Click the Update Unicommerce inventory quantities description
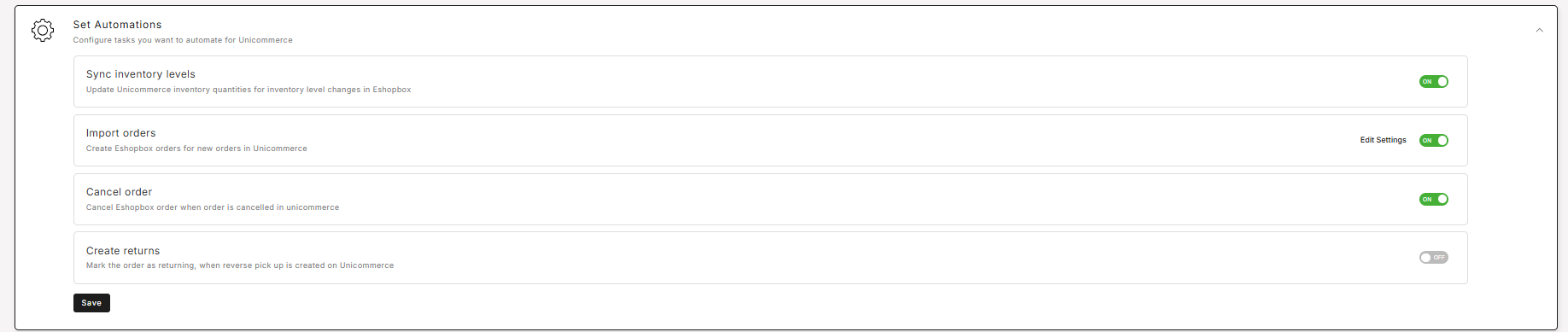1568x332 pixels. (x=249, y=90)
